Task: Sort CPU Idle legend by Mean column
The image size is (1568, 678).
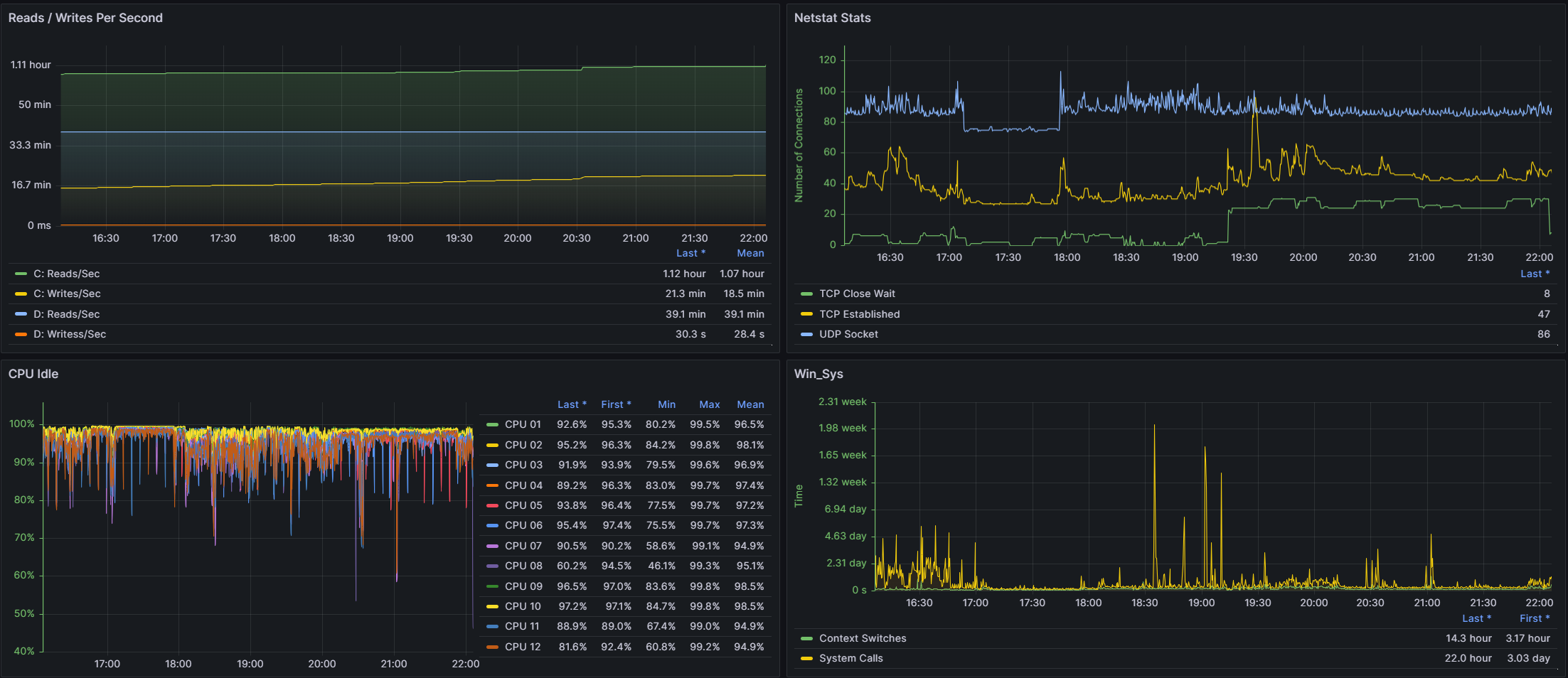Action: point(750,404)
